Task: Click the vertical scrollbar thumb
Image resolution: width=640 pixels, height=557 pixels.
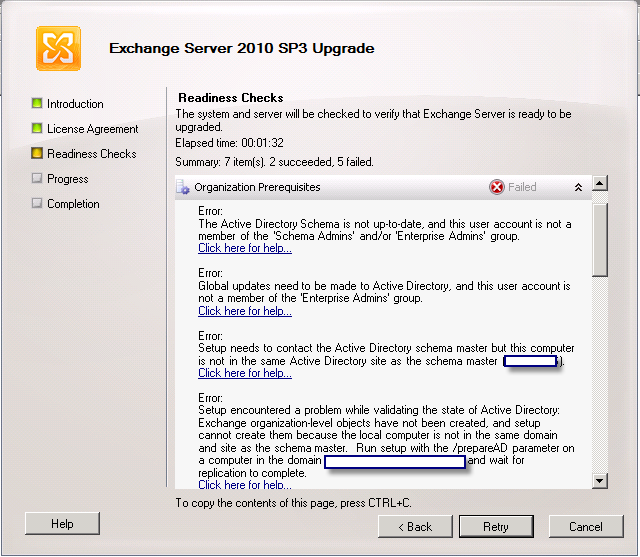Action: [600, 240]
